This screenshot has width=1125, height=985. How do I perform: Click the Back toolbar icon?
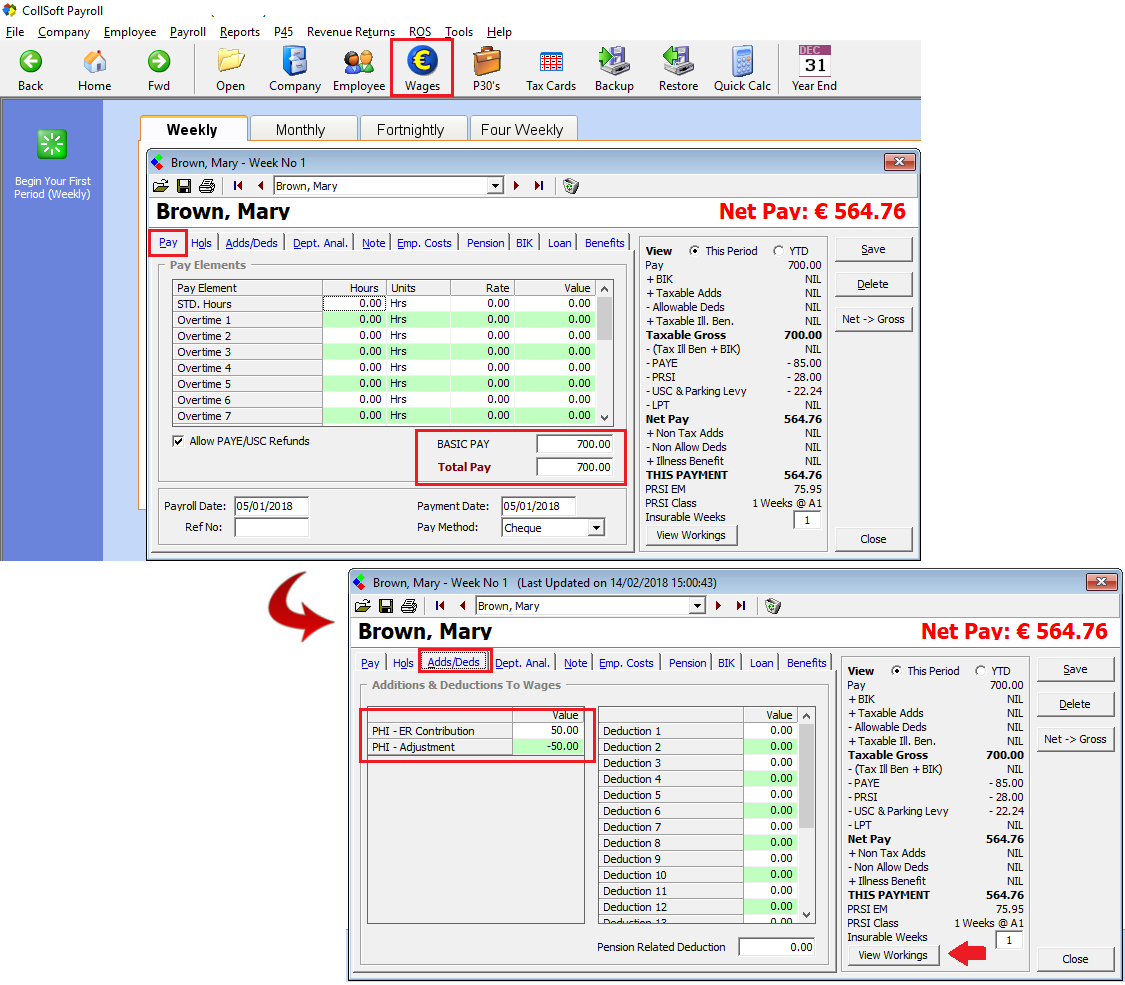(30, 62)
